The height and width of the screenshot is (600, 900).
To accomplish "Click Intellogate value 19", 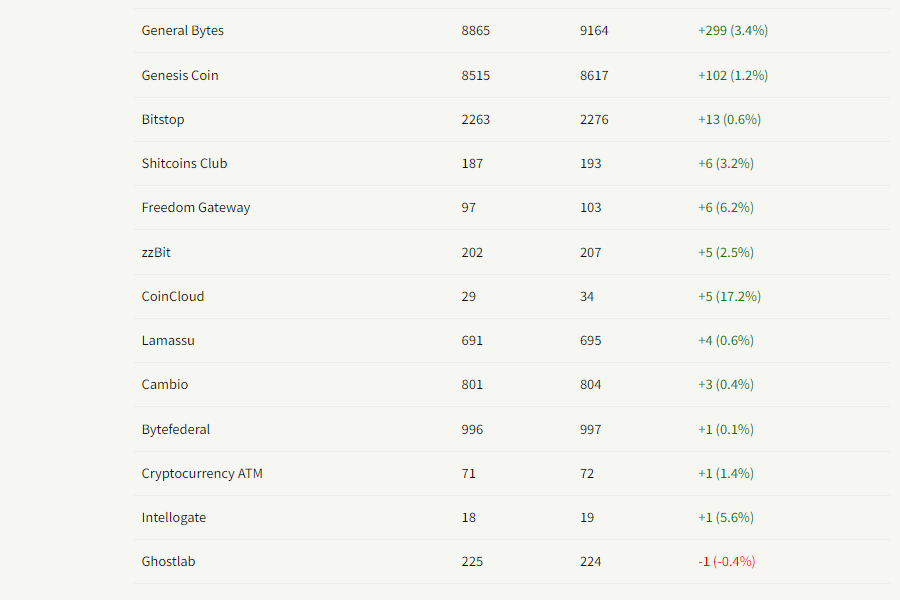I will pyautogui.click(x=587, y=517).
